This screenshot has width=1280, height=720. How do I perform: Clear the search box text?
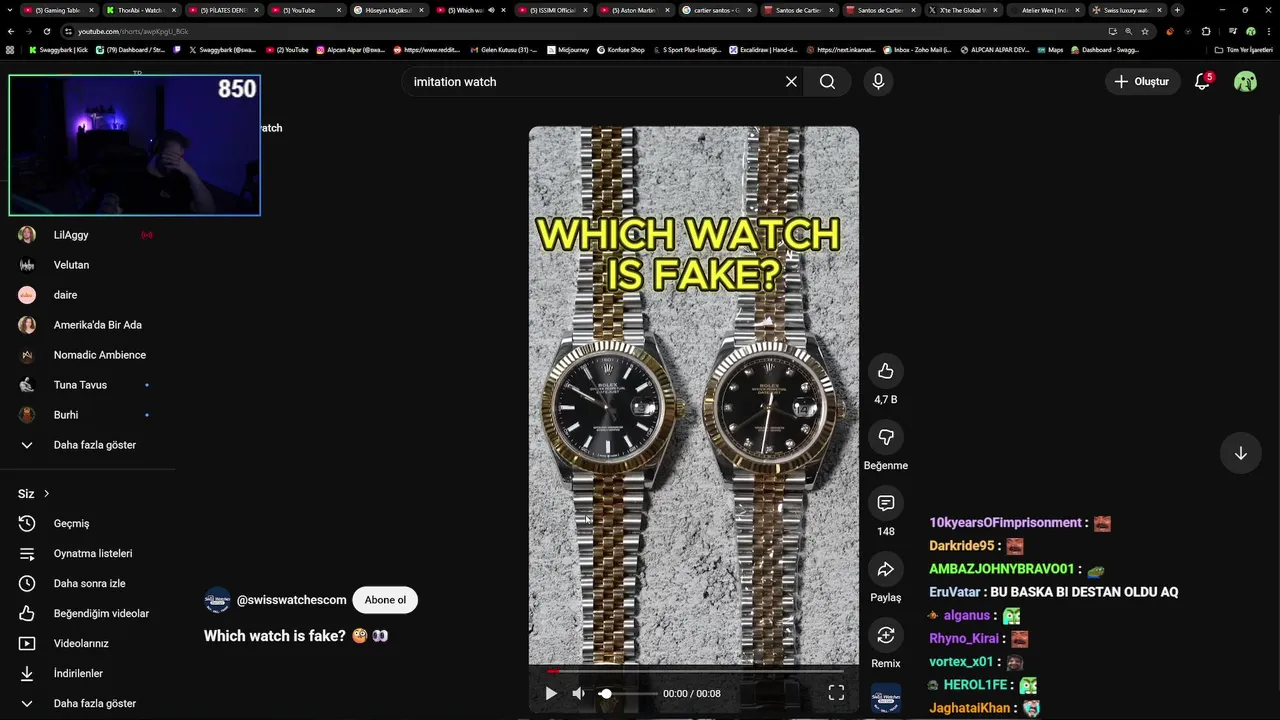tap(791, 82)
